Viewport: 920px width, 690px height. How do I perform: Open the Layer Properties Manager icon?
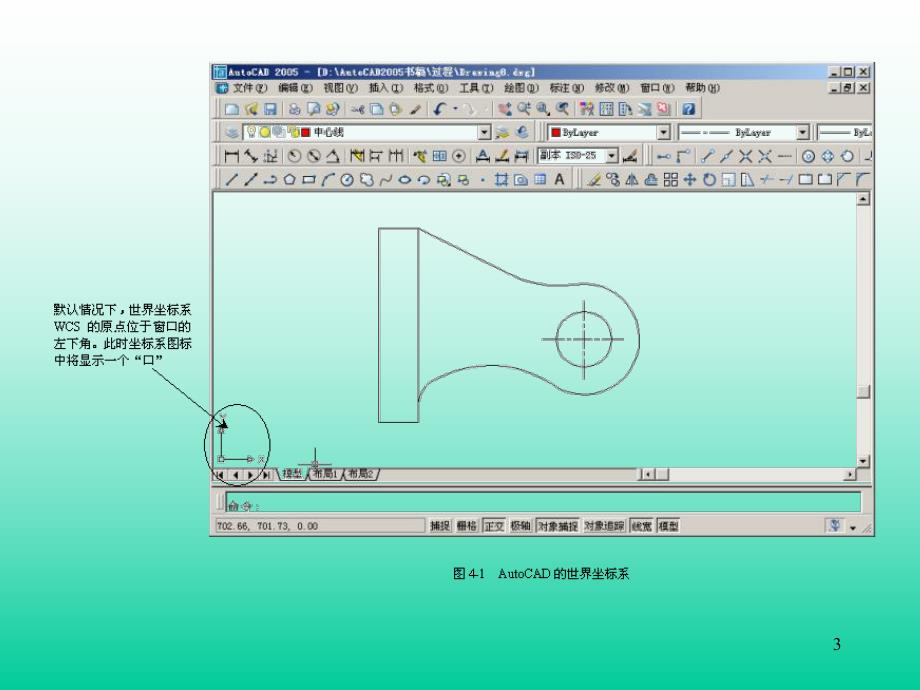pos(232,131)
